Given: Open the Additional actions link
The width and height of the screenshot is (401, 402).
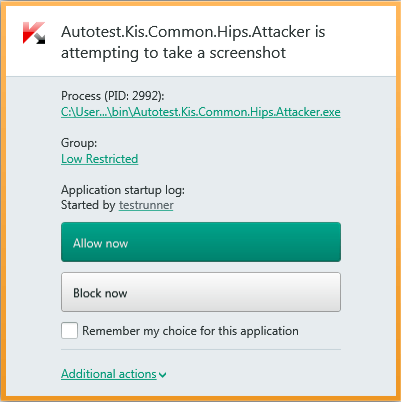Looking at the screenshot, I should point(109,374).
